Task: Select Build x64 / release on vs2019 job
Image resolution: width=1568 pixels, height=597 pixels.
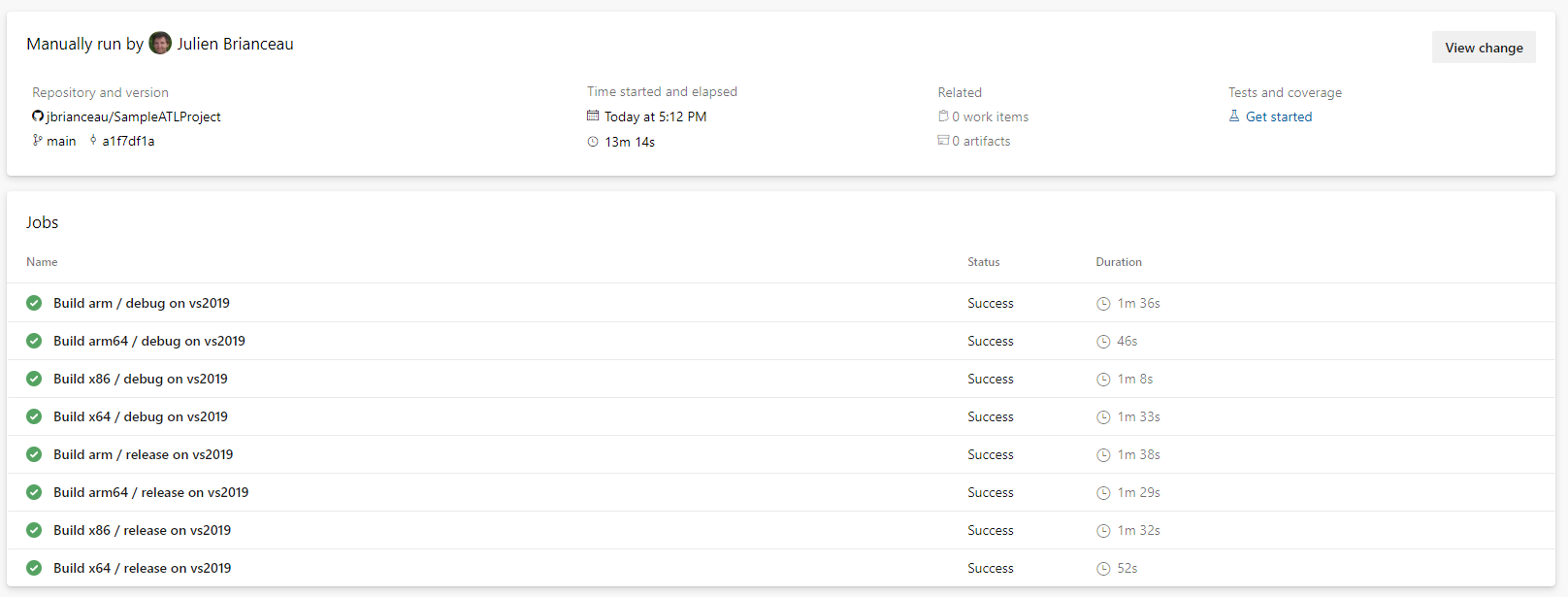Action: click(143, 568)
